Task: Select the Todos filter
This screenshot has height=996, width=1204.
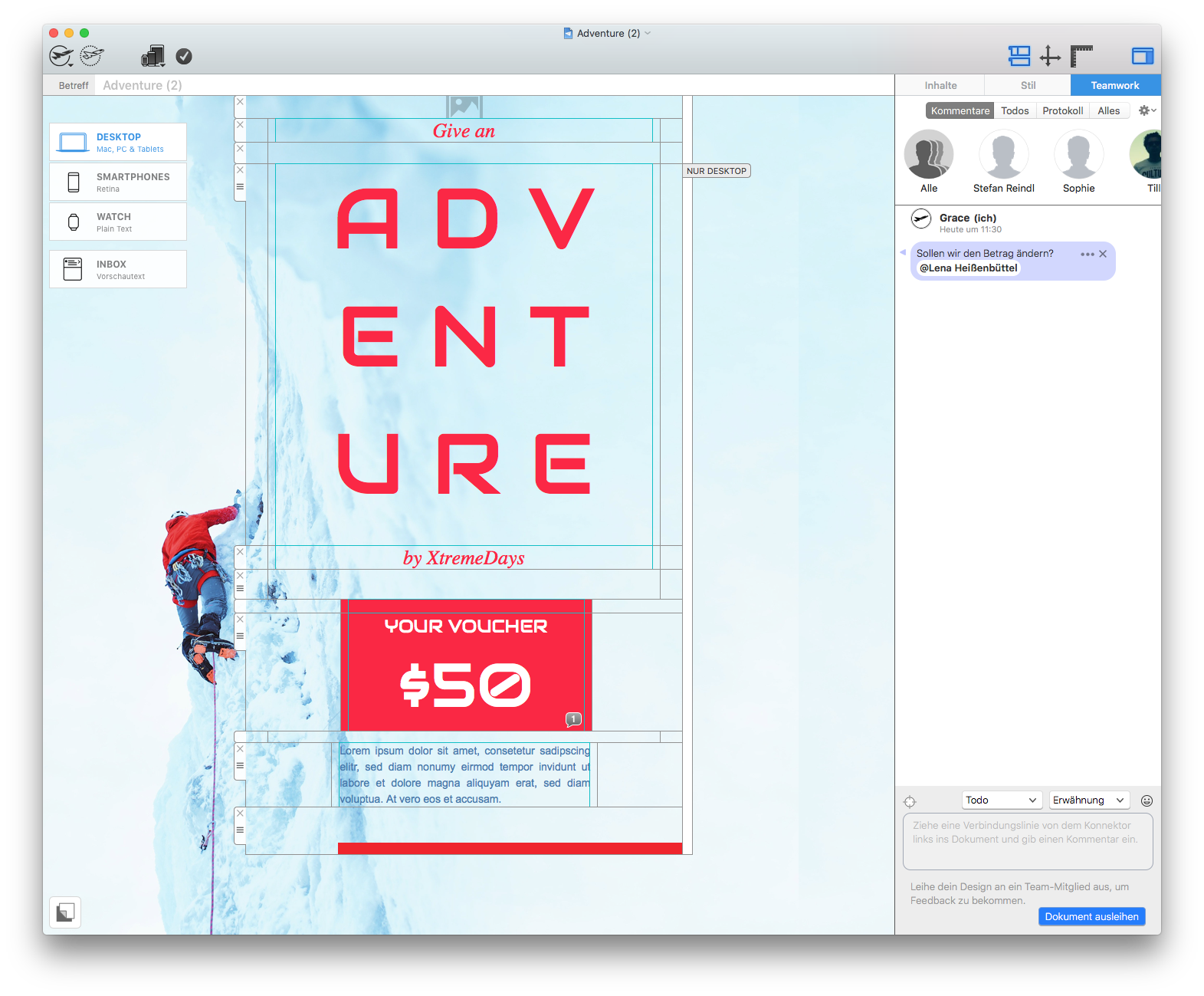Action: (x=1015, y=110)
